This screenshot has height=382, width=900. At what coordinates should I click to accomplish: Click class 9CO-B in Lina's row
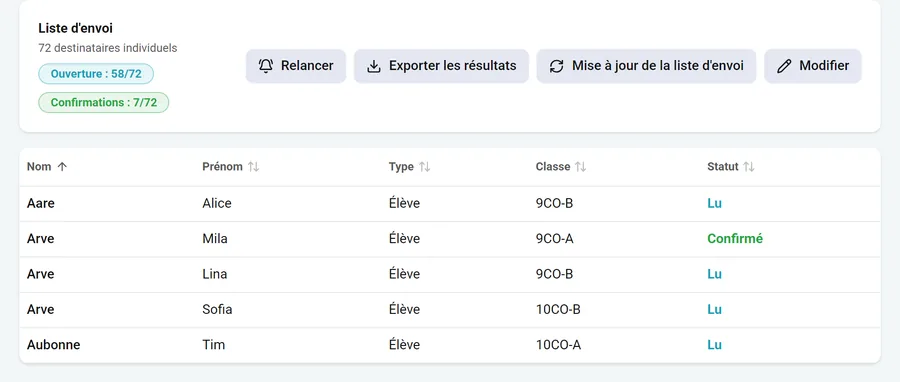(554, 274)
